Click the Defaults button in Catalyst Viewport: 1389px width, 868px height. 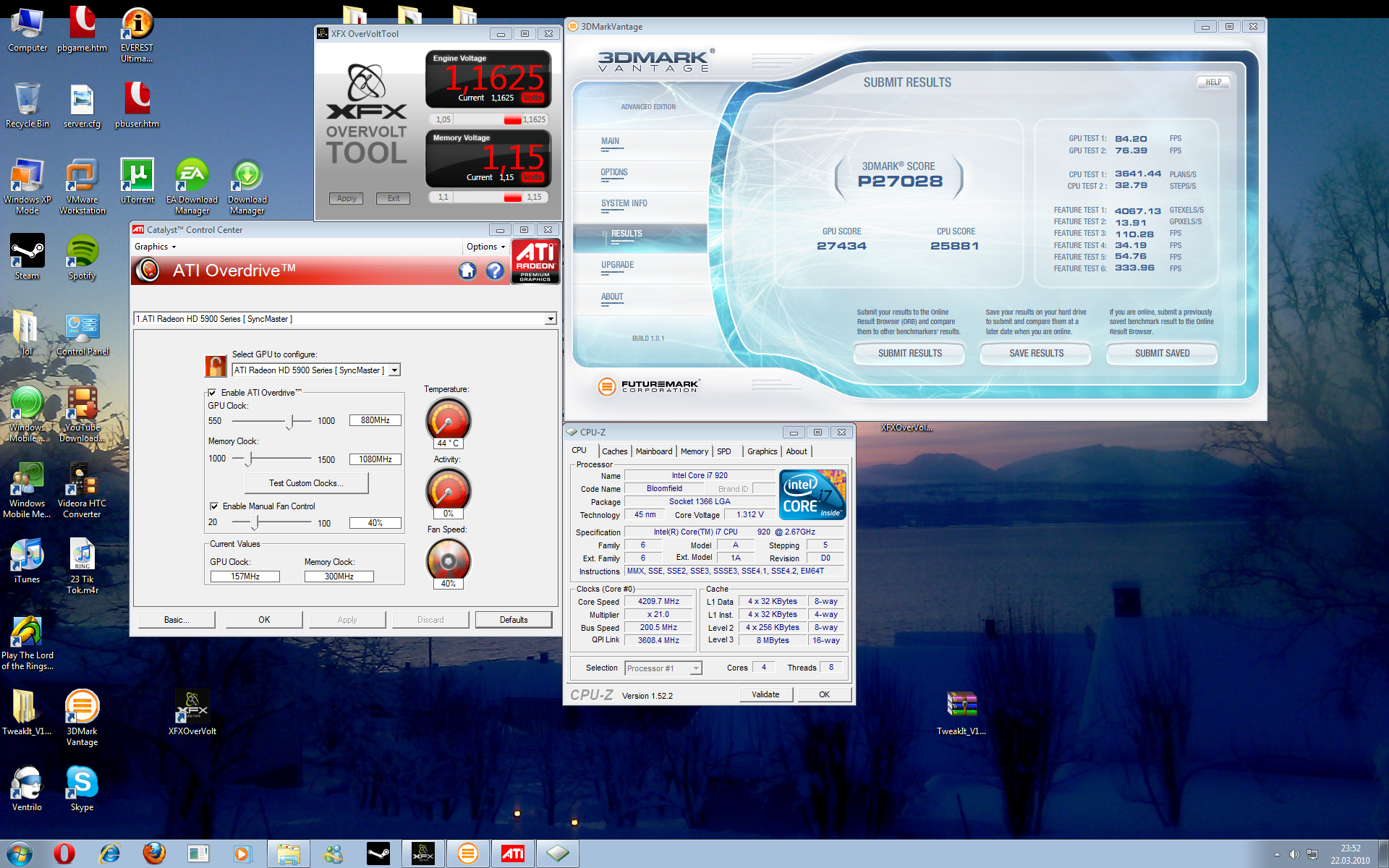(514, 620)
